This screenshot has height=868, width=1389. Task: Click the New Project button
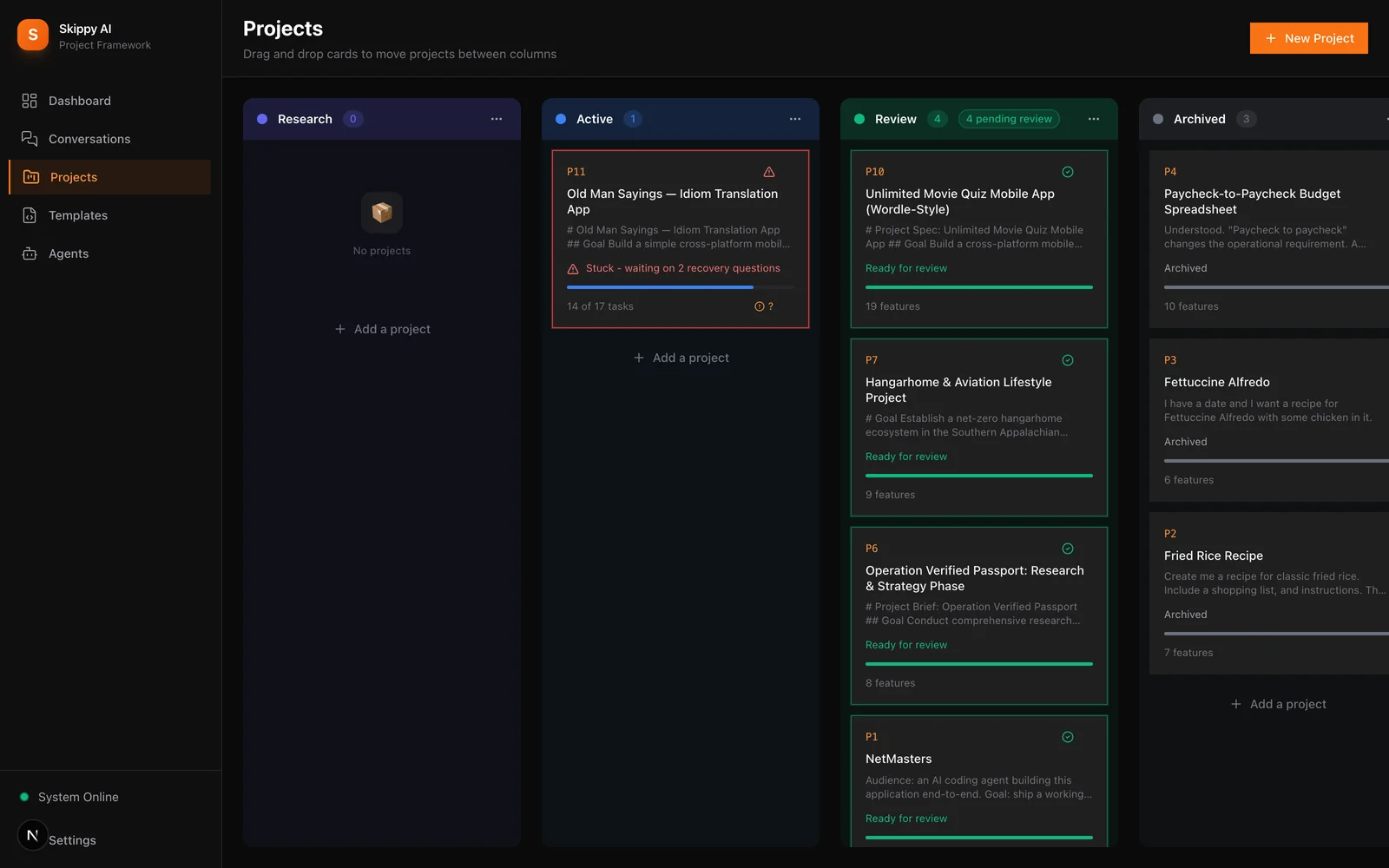[1308, 38]
